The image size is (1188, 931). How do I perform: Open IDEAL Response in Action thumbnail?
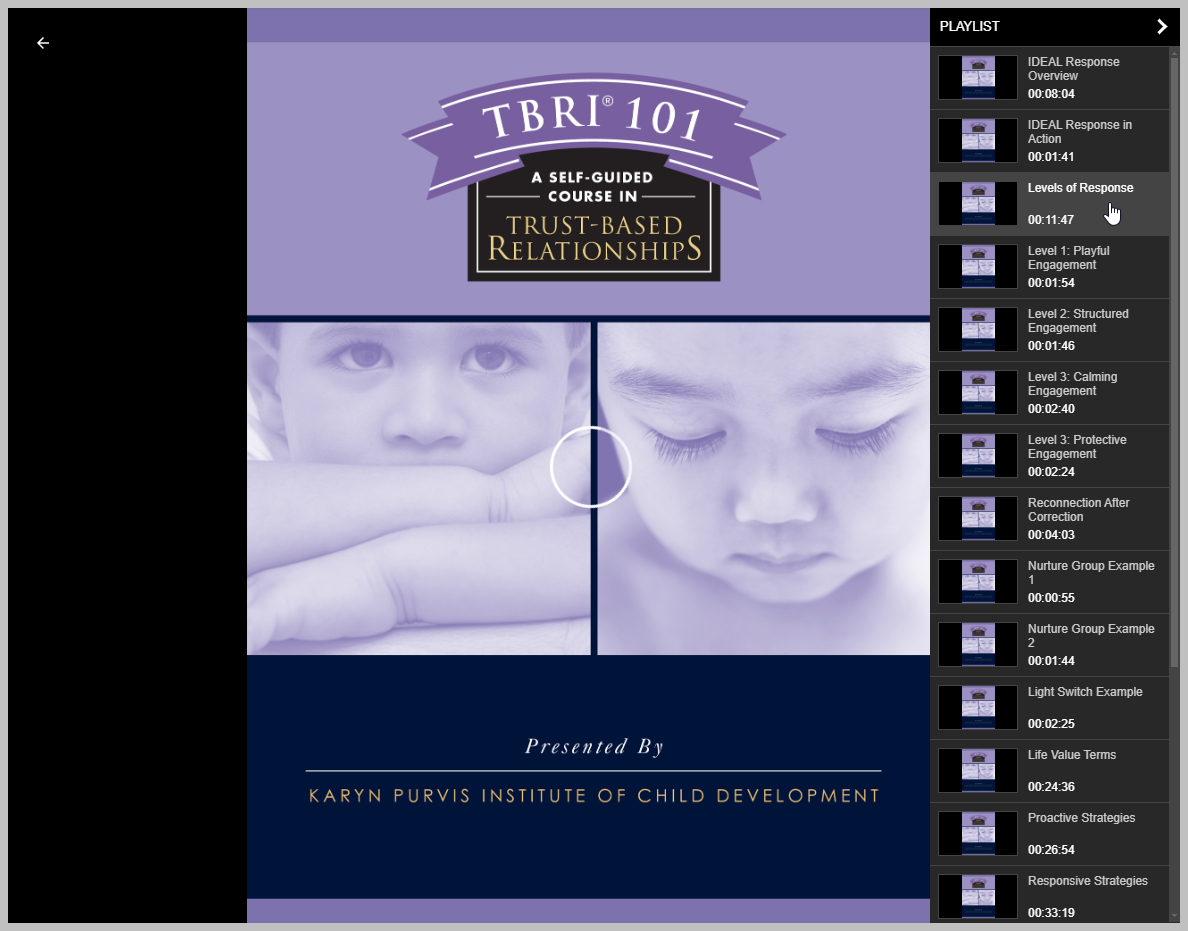point(978,141)
